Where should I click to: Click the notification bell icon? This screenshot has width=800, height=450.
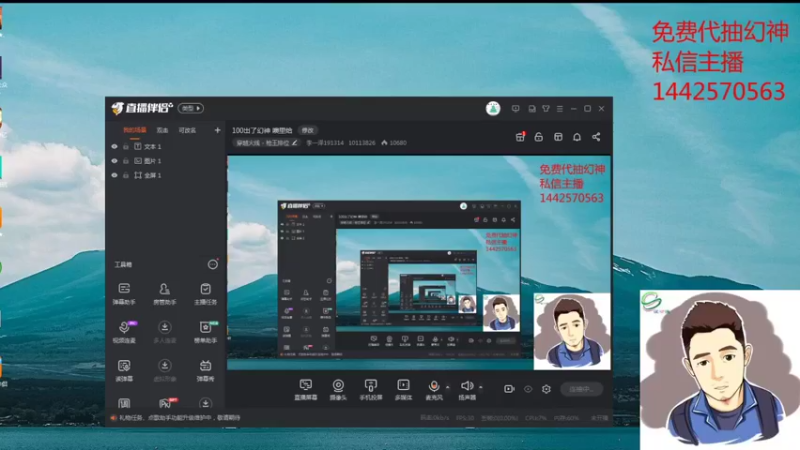pyautogui.click(x=577, y=137)
